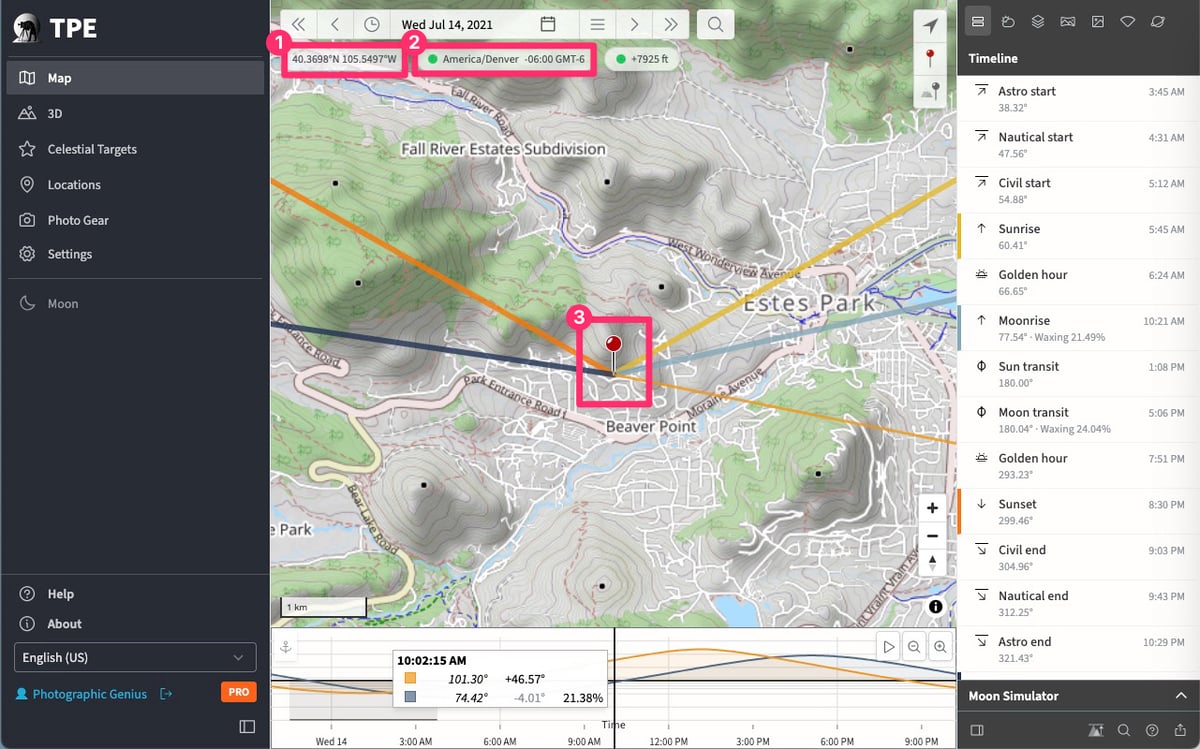Image resolution: width=1200 pixels, height=749 pixels.
Task: Select weather cloud-sun panel tab
Action: [1009, 21]
